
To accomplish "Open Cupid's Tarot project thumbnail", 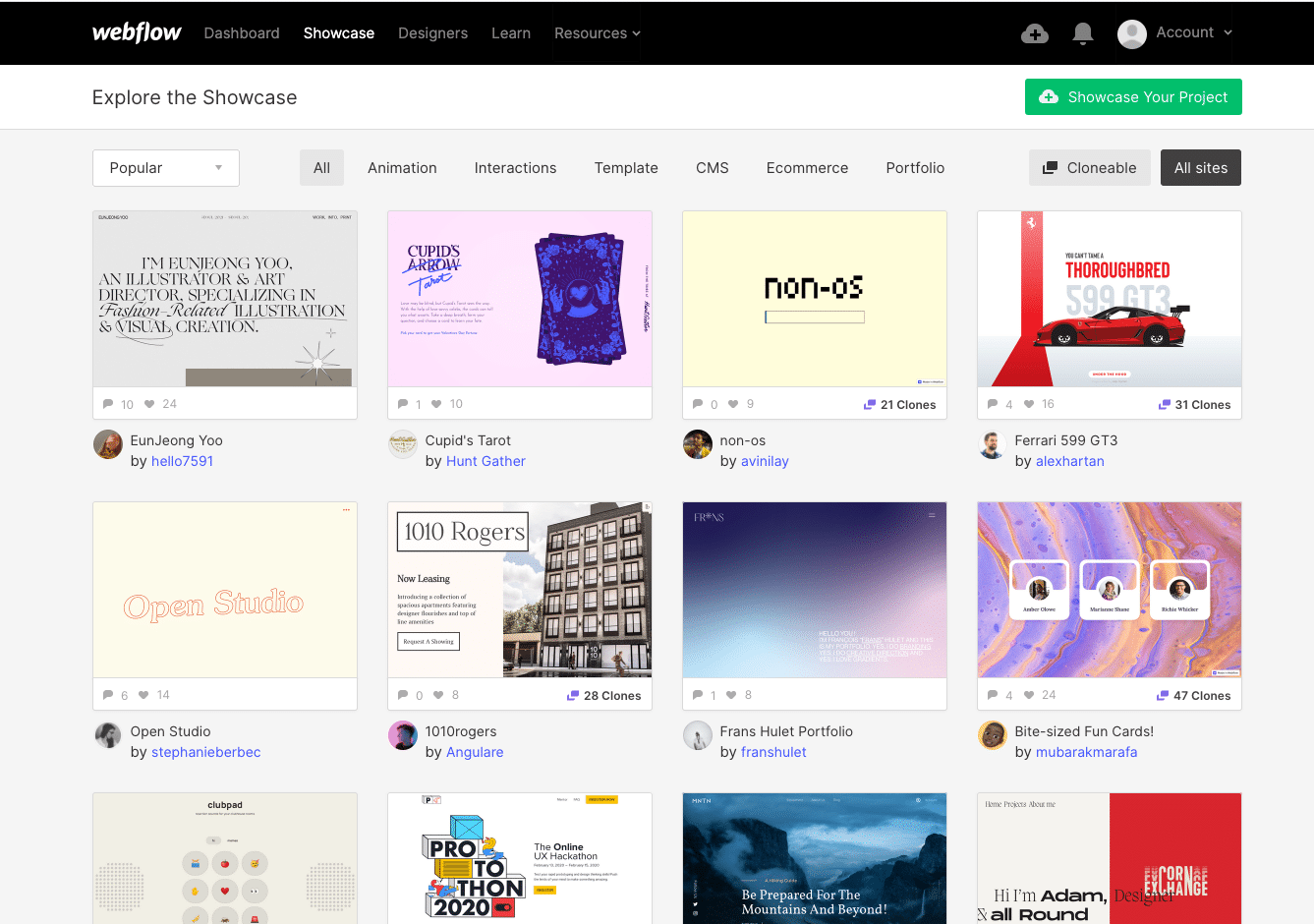I will point(520,299).
